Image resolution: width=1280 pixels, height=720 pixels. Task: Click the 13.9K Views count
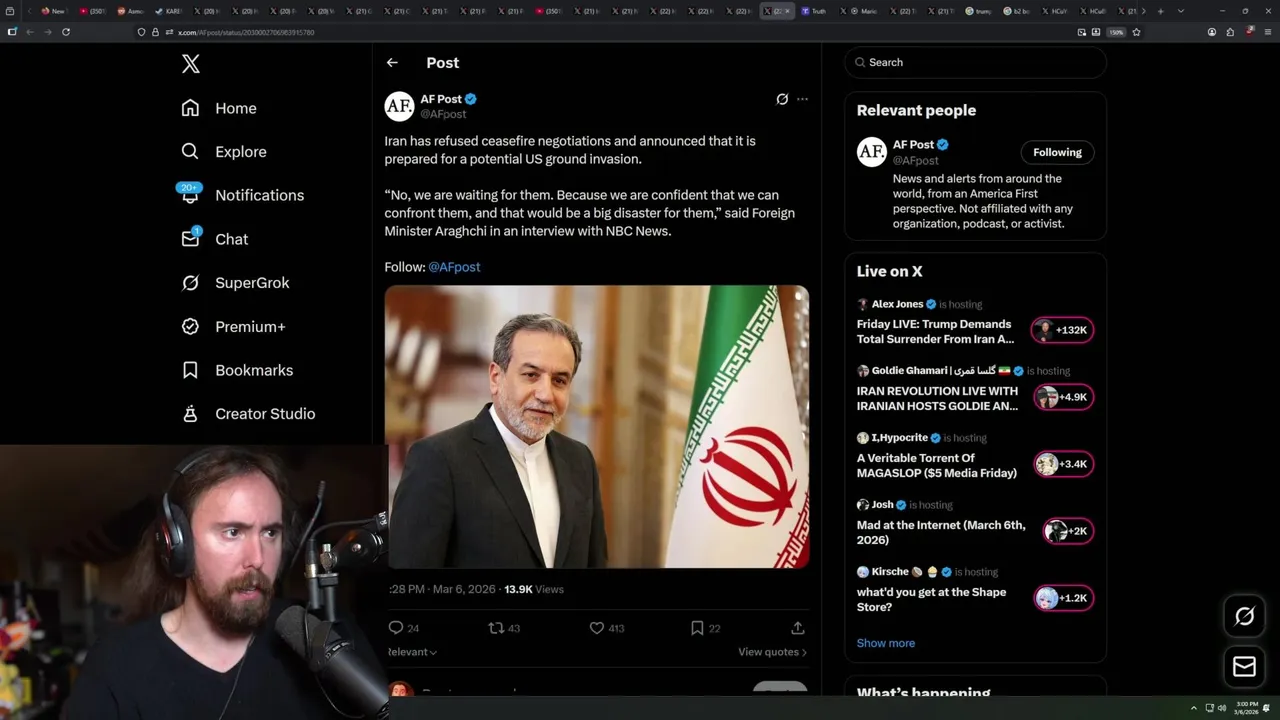534,589
